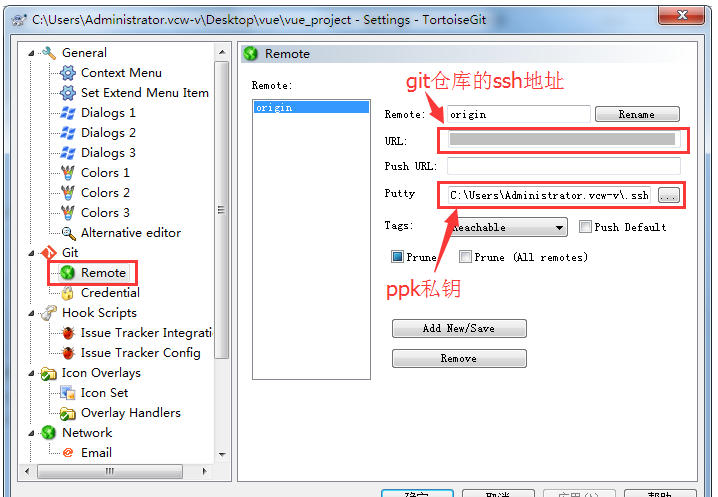Click tree horizontal scrollbar right arrow
Viewport: 718px width, 497px height.
[x=204, y=471]
